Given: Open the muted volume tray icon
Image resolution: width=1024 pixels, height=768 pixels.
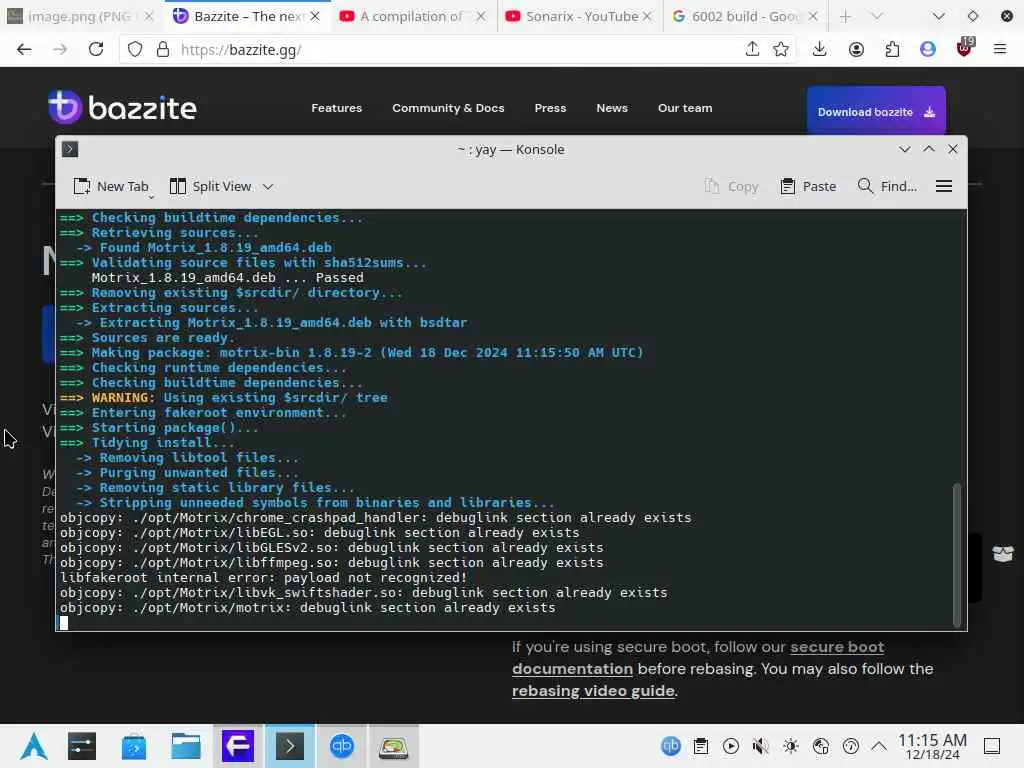Looking at the screenshot, I should click(760, 746).
